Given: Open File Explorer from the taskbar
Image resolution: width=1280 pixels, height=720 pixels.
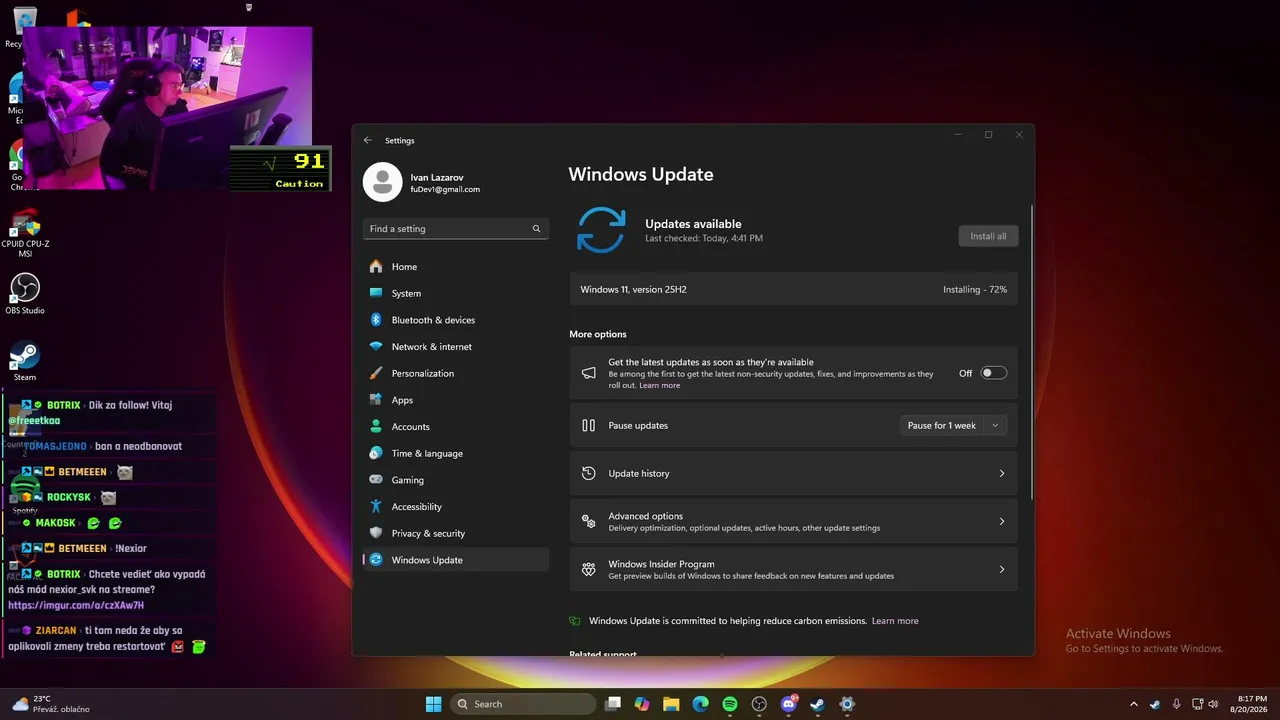Looking at the screenshot, I should click(x=671, y=704).
